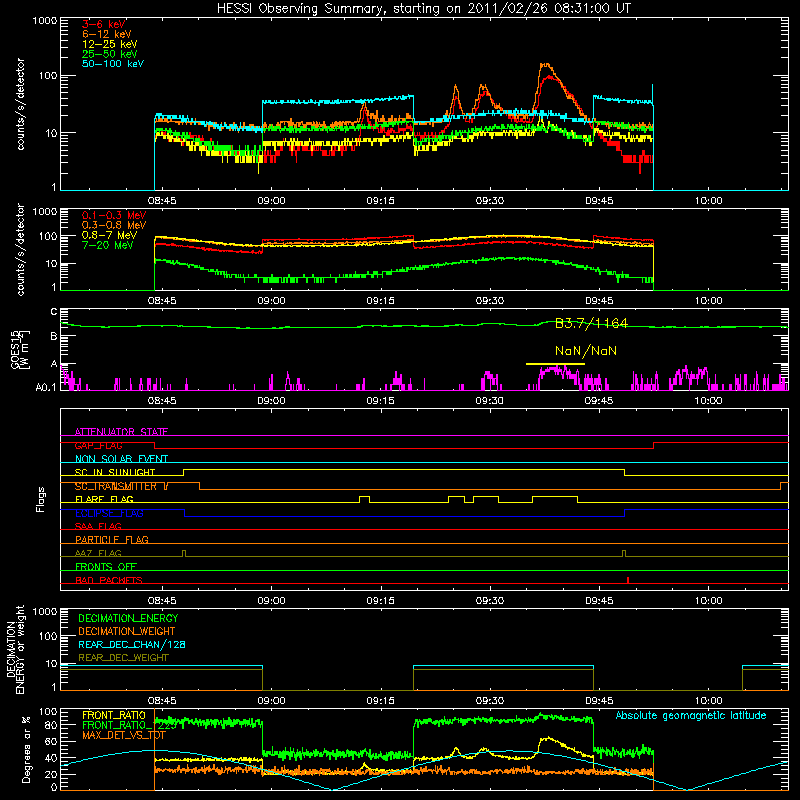The width and height of the screenshot is (800, 800).
Task: Click the green FRONT_RATIO_1225 legend label
Action: click(129, 725)
